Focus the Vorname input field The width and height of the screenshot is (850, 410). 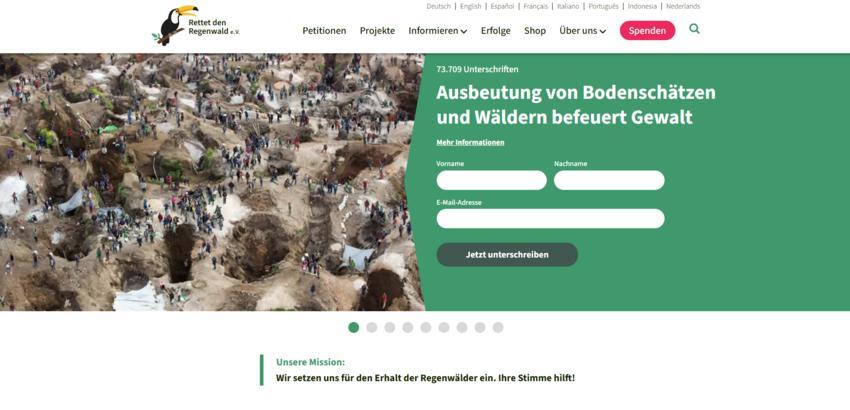click(x=492, y=180)
